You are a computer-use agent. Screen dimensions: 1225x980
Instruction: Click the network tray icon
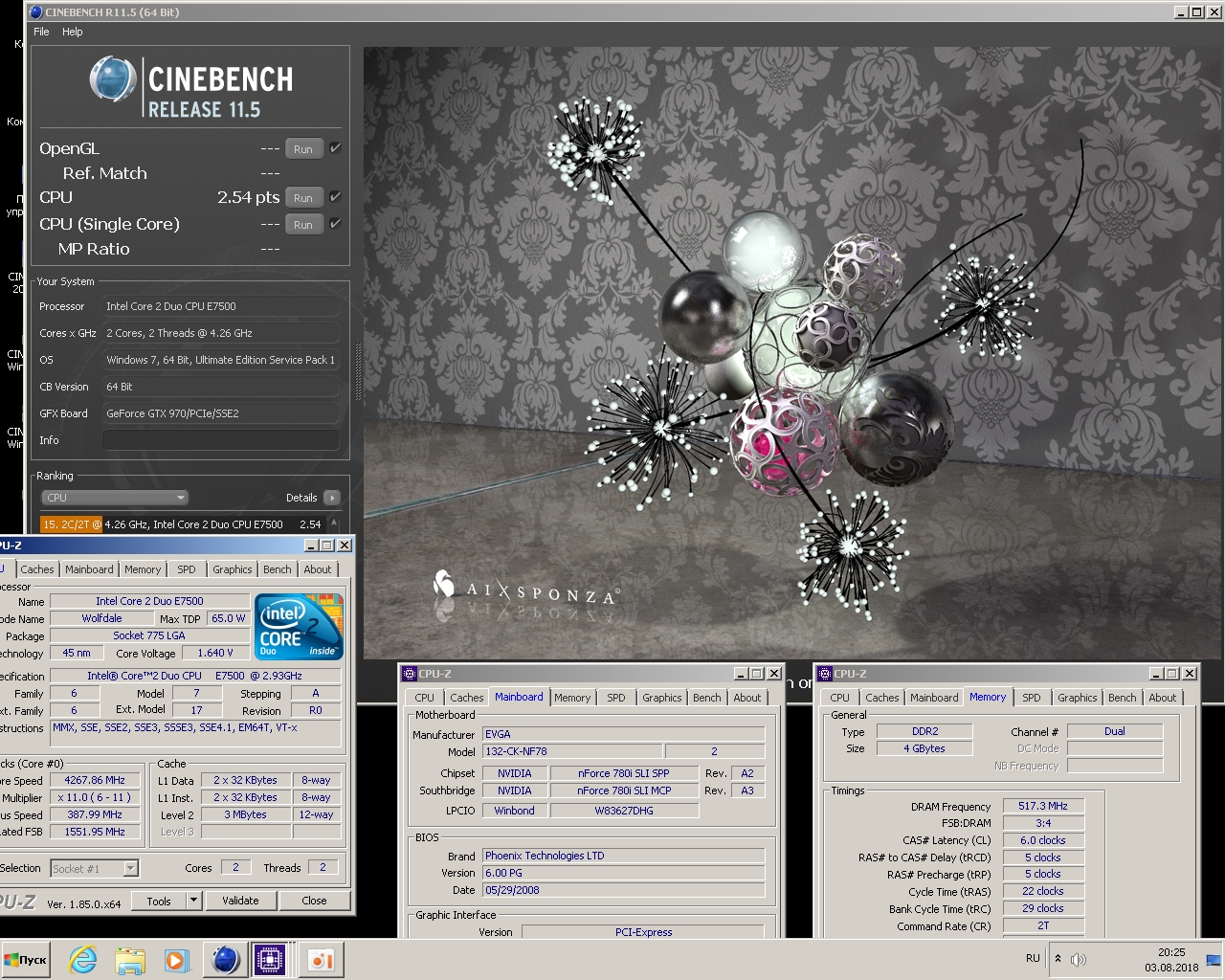[1214, 960]
